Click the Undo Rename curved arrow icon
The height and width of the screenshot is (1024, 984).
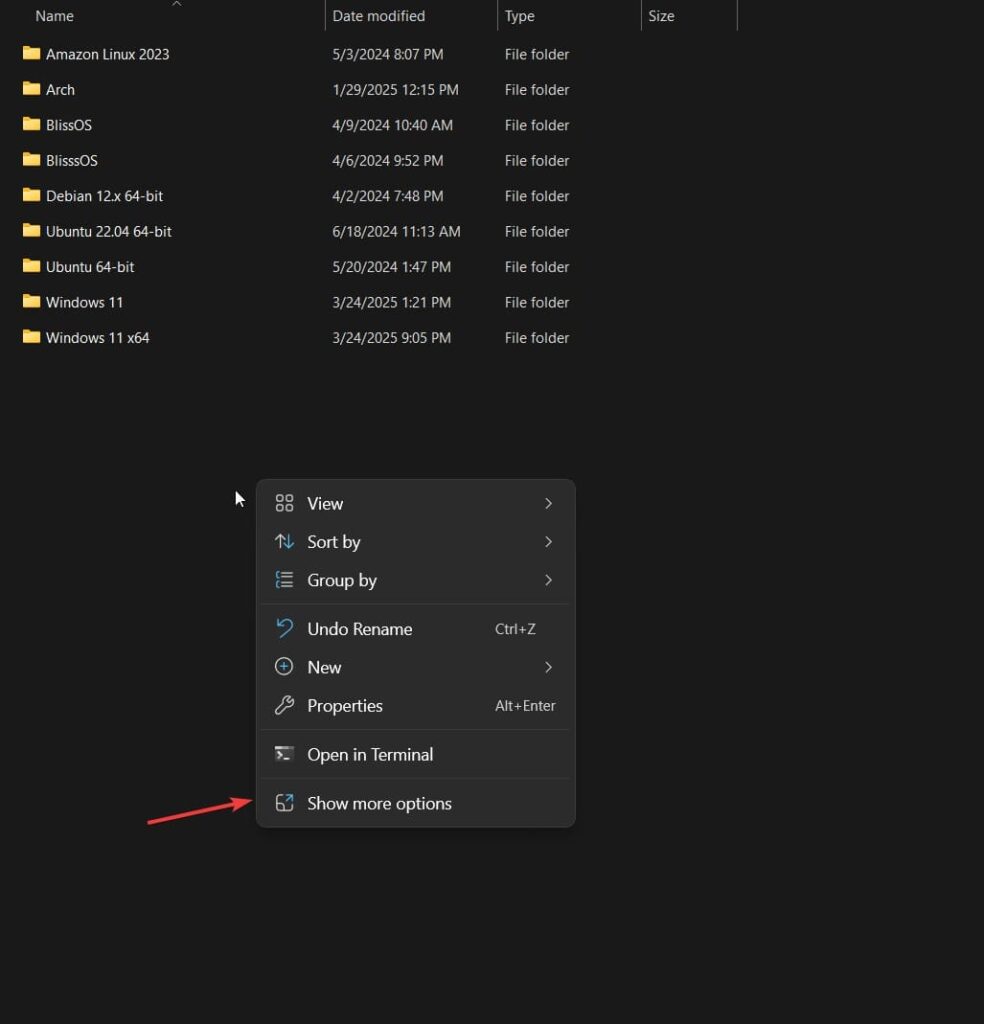285,629
